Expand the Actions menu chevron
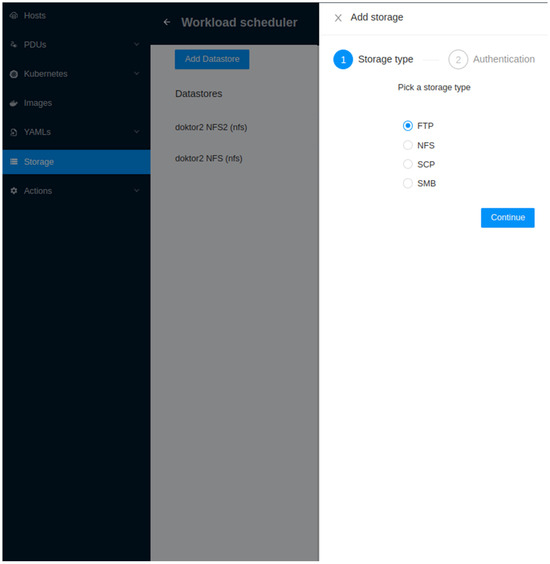The width and height of the screenshot is (550, 564). 137,190
